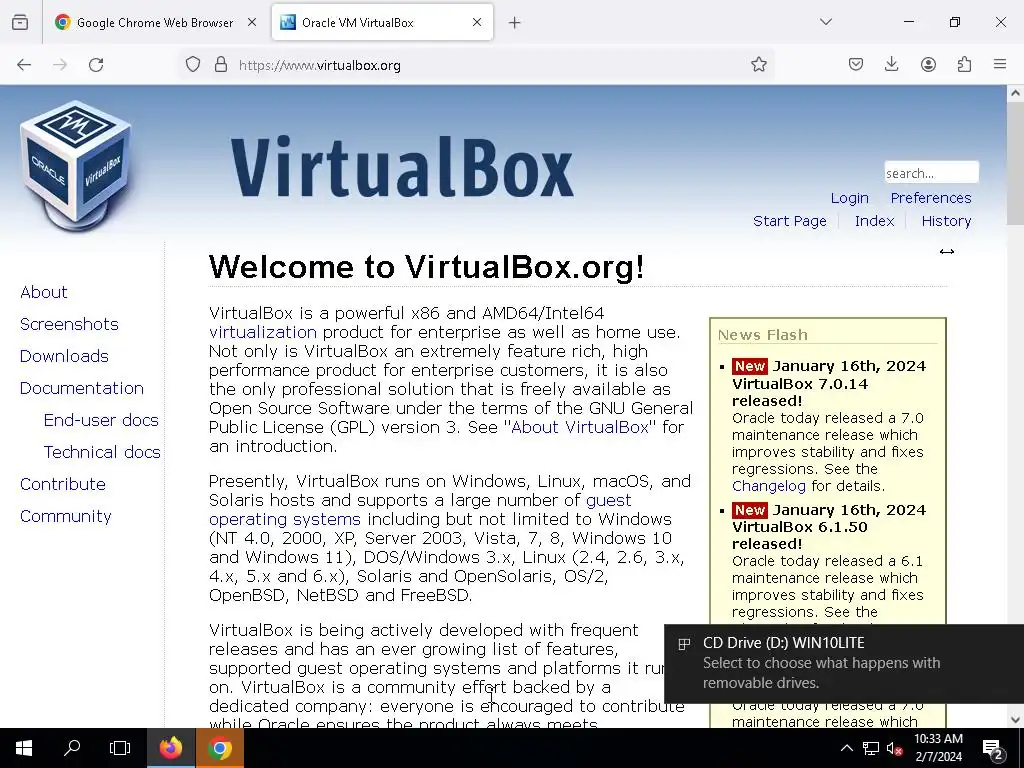The image size is (1024, 768).
Task: Click into the search... input field
Action: [931, 172]
